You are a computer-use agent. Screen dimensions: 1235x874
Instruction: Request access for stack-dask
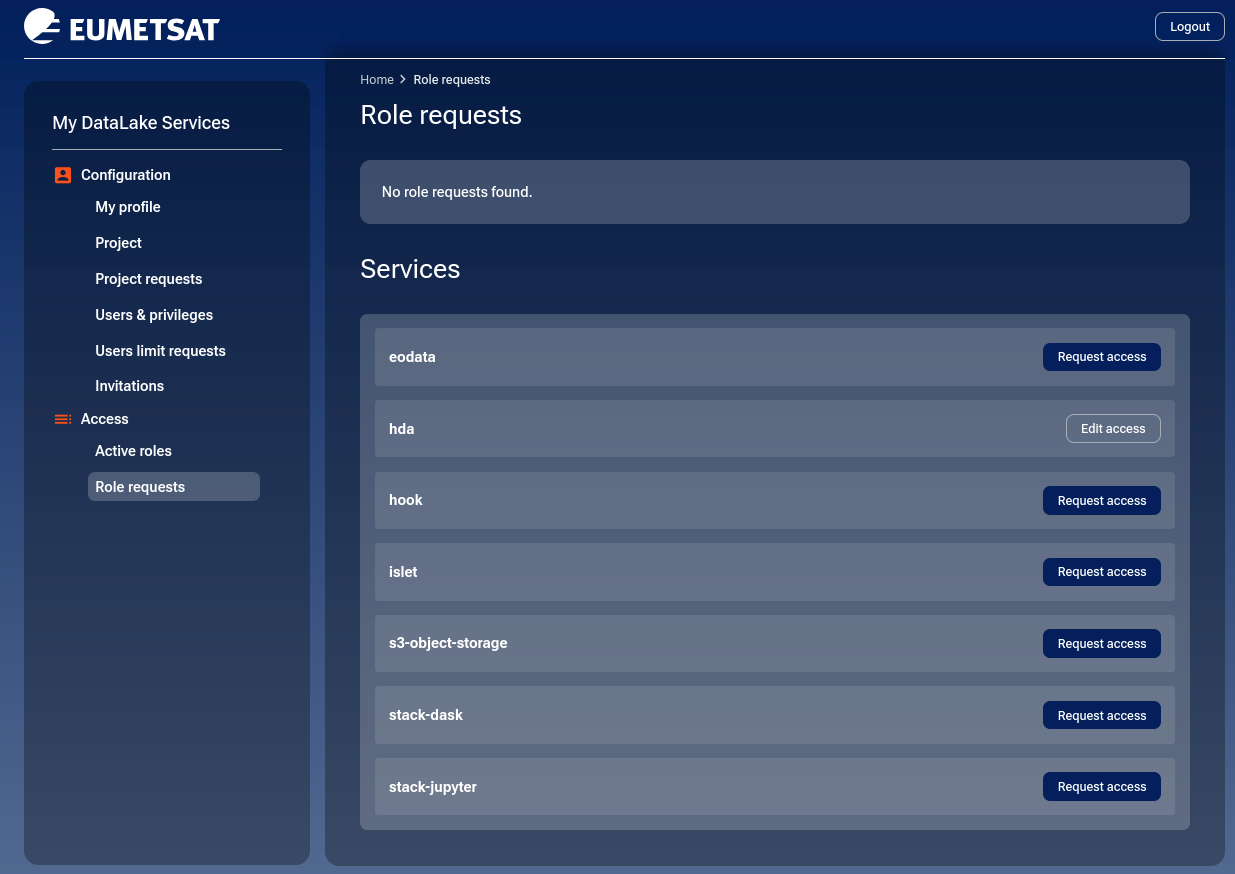[x=1102, y=716]
